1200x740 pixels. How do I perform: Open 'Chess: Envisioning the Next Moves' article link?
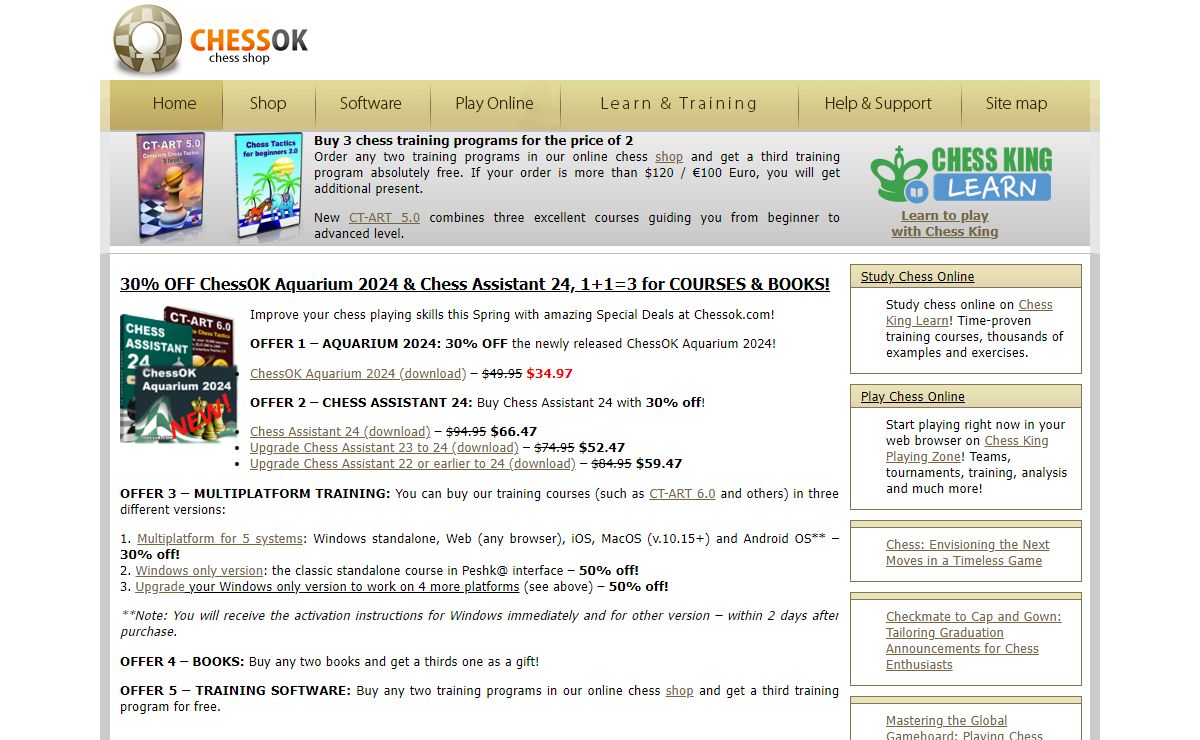point(967,553)
